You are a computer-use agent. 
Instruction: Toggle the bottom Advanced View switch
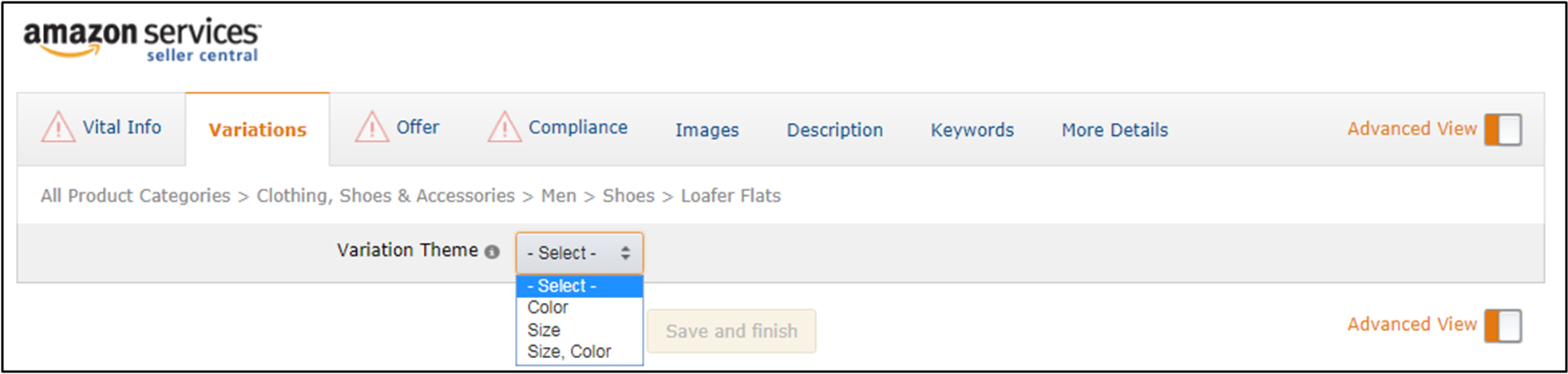click(x=1503, y=326)
